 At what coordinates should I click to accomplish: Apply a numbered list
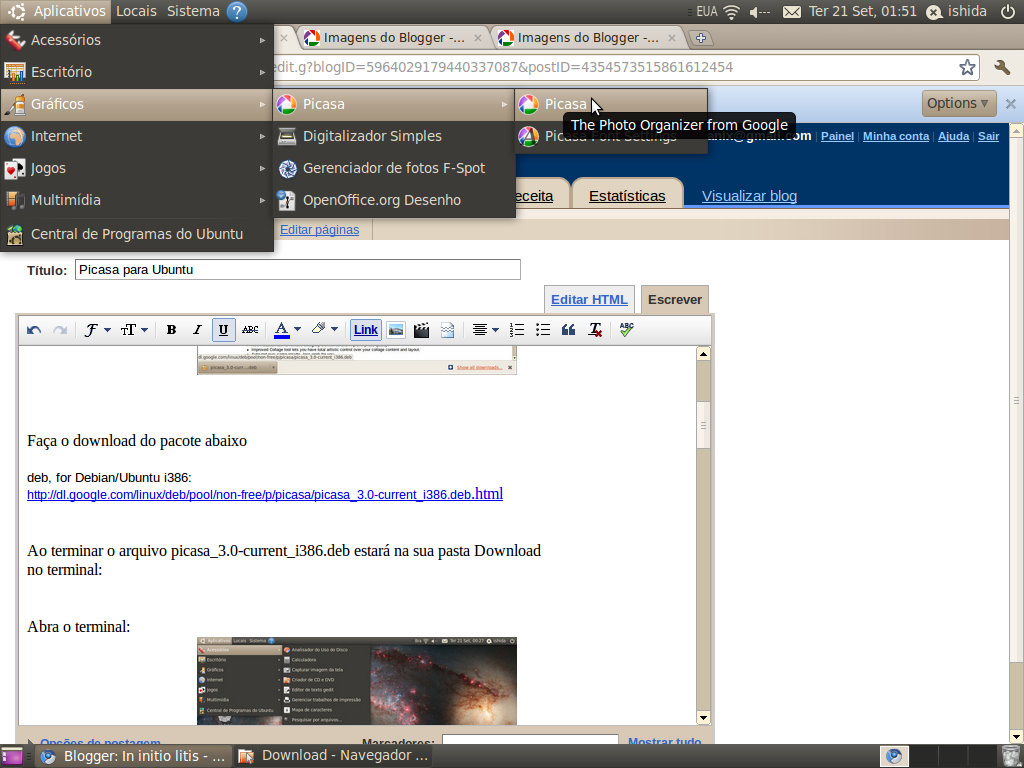(x=517, y=330)
